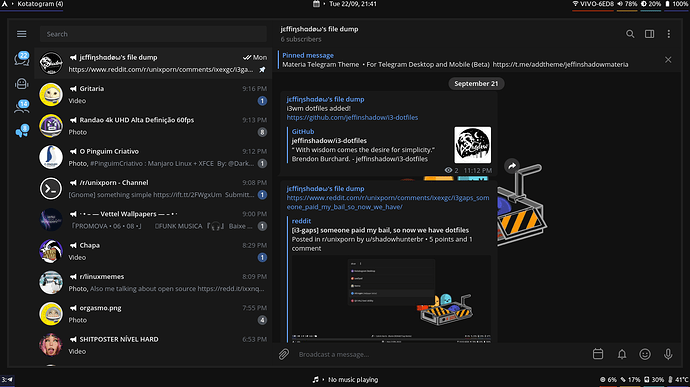Click reddit site name in link preview
The height and width of the screenshot is (387, 690).
[x=301, y=221]
